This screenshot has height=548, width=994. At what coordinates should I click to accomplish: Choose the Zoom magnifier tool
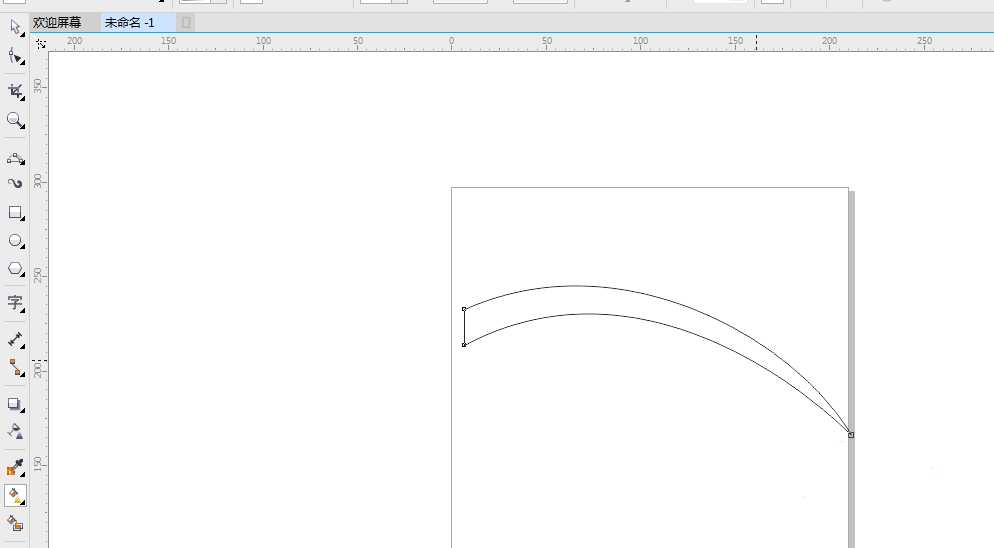(x=15, y=120)
